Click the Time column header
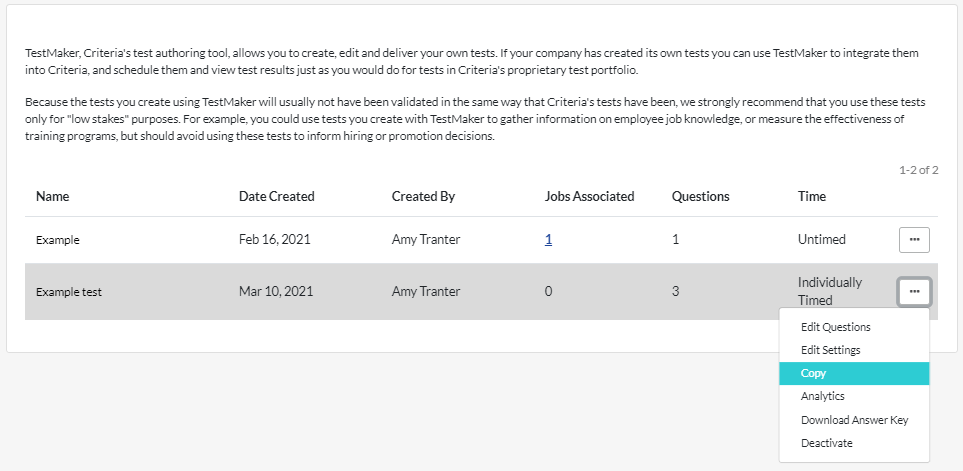This screenshot has height=471, width=963. 811,197
